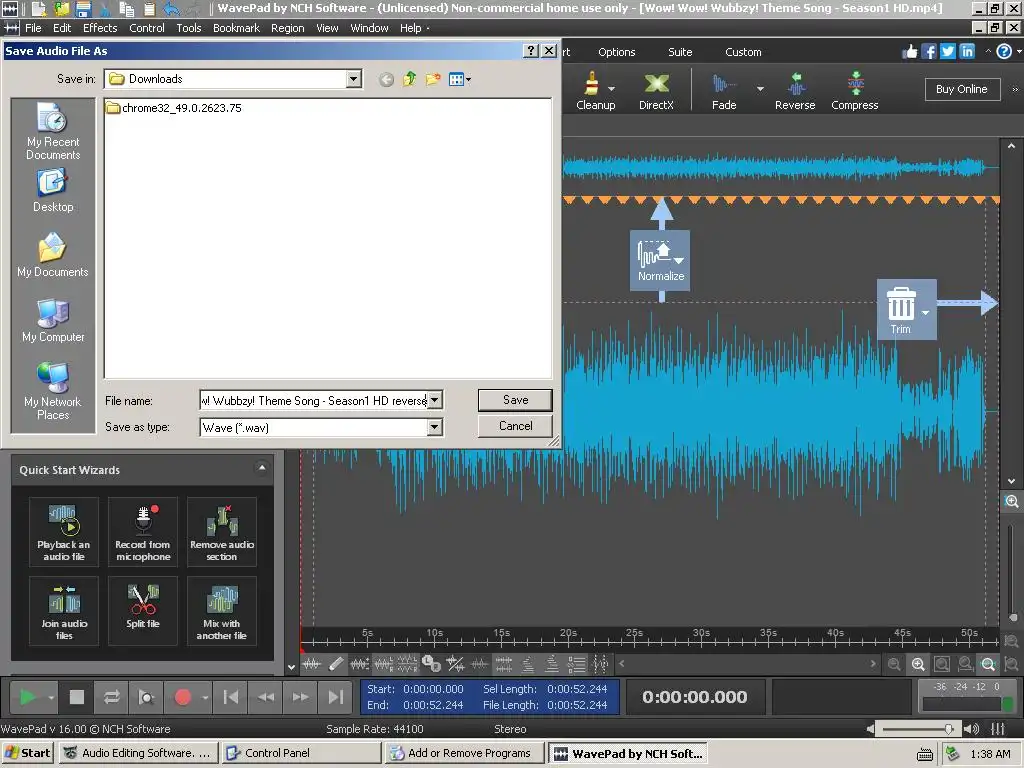
Task: Click the Save button
Action: pos(515,400)
